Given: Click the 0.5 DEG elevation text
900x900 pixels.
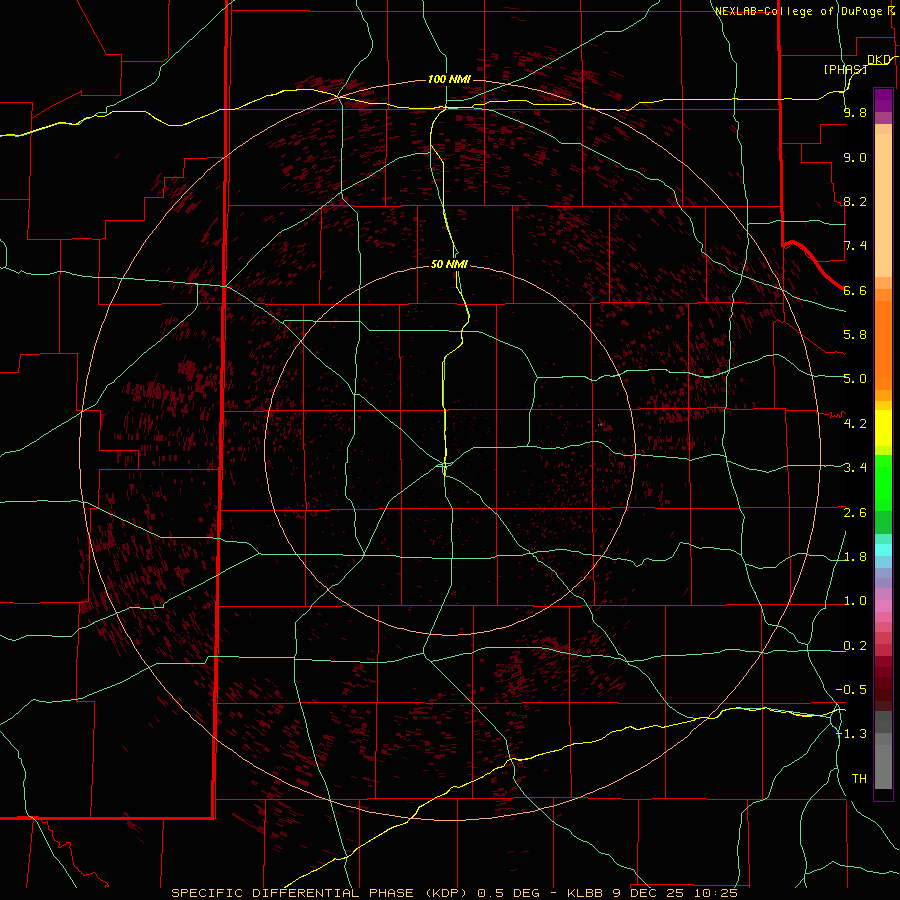Looking at the screenshot, I should point(509,893).
